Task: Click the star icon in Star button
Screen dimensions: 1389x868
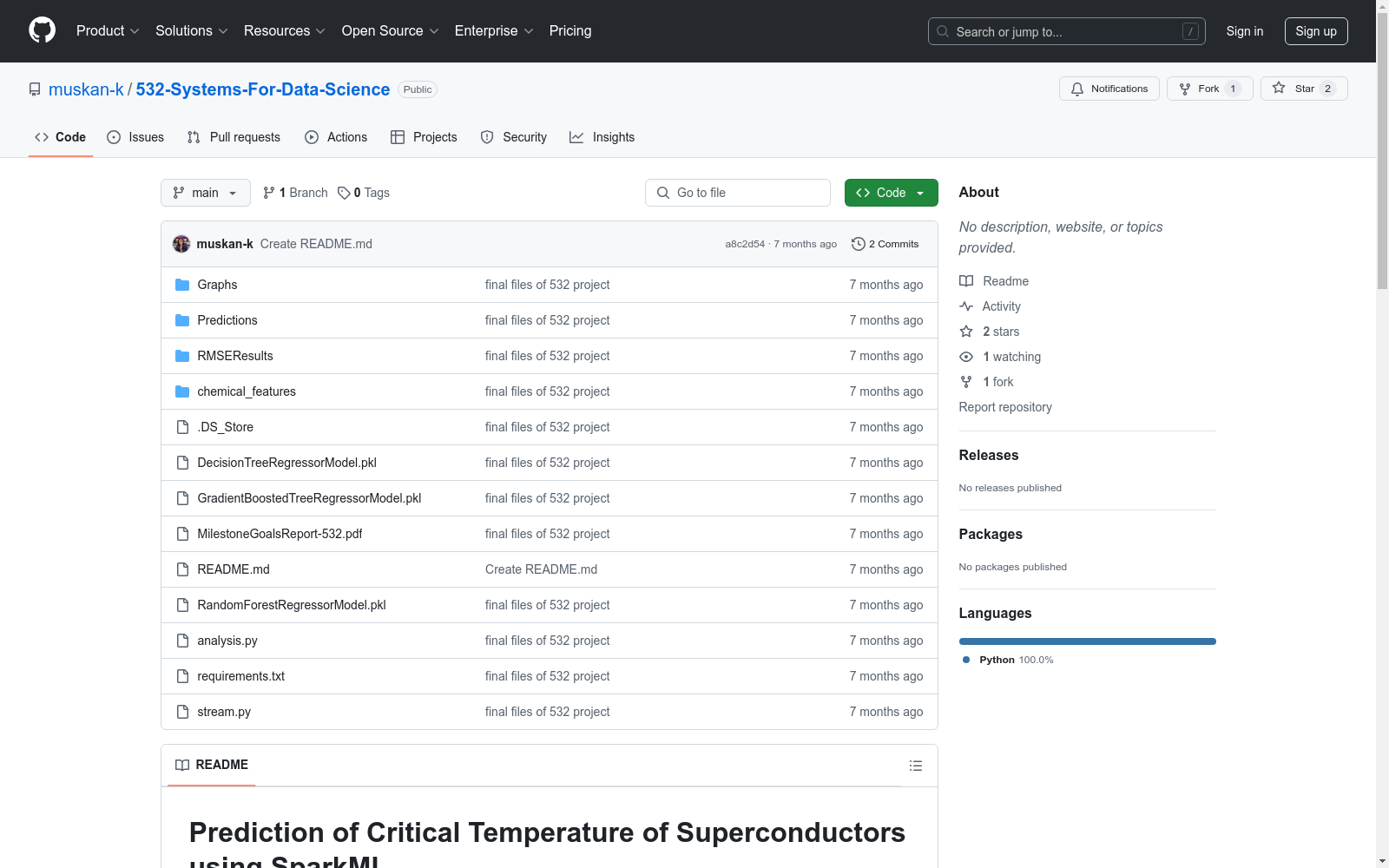Action: (1279, 88)
